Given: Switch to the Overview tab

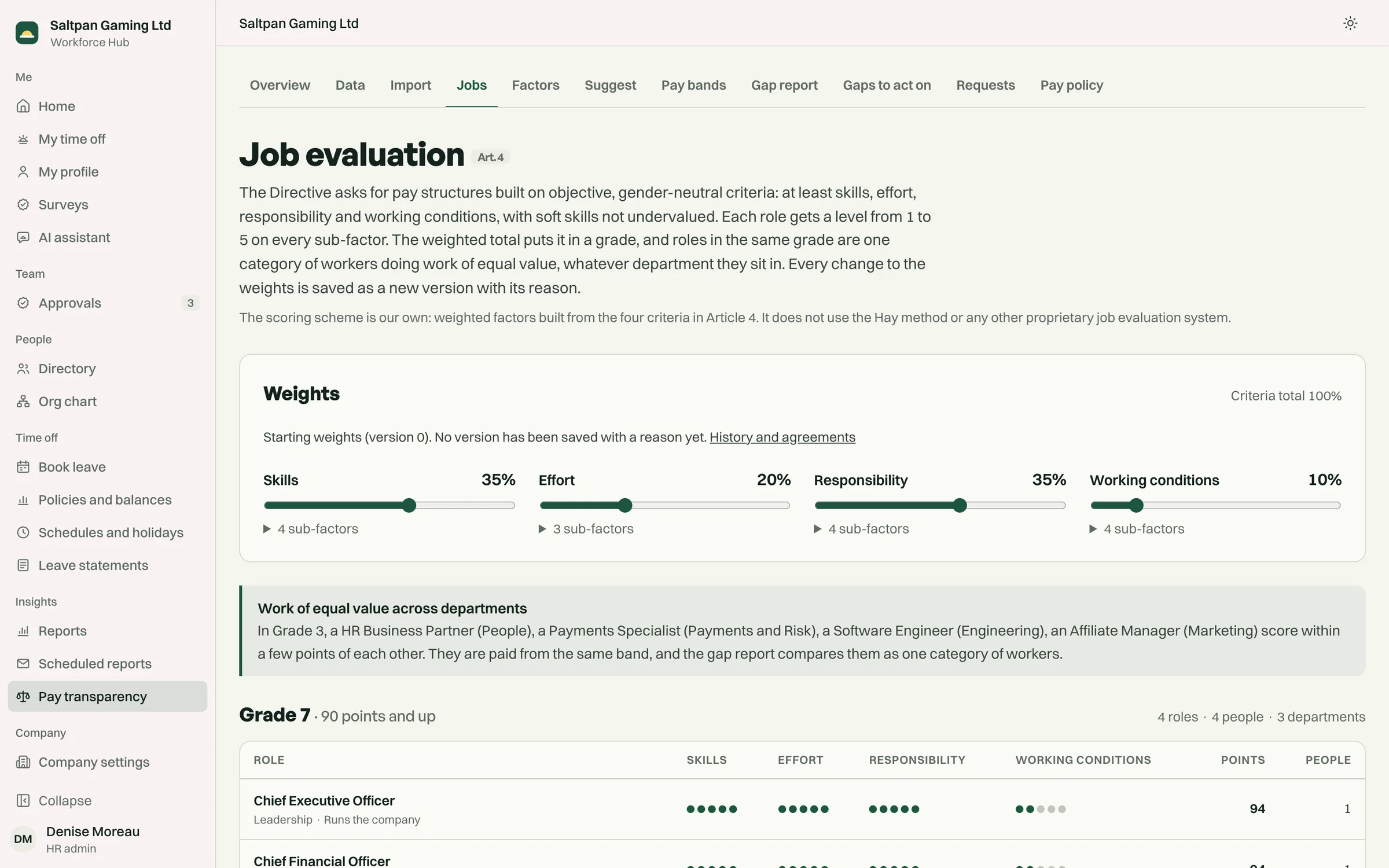Looking at the screenshot, I should coord(280,85).
